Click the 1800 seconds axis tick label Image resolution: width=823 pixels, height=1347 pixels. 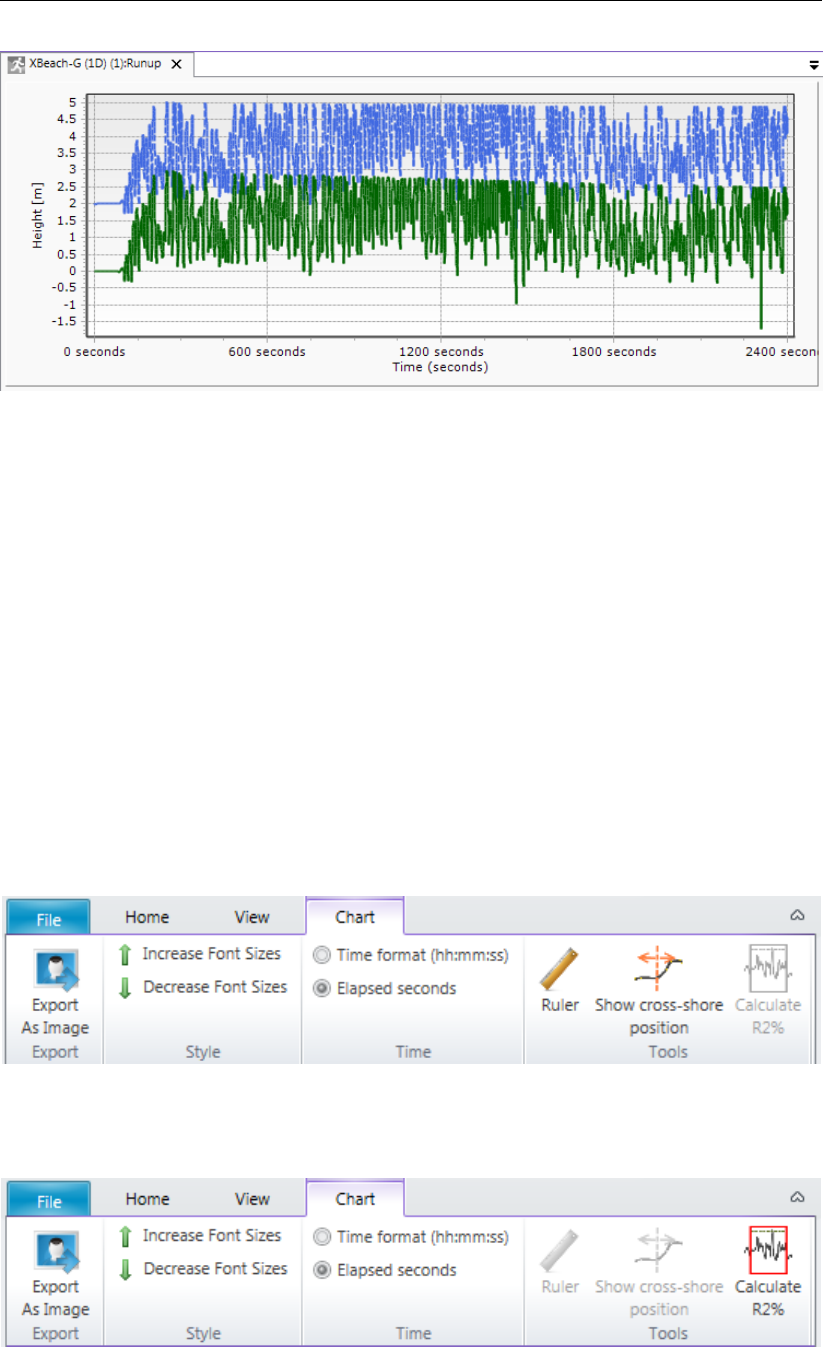[614, 352]
